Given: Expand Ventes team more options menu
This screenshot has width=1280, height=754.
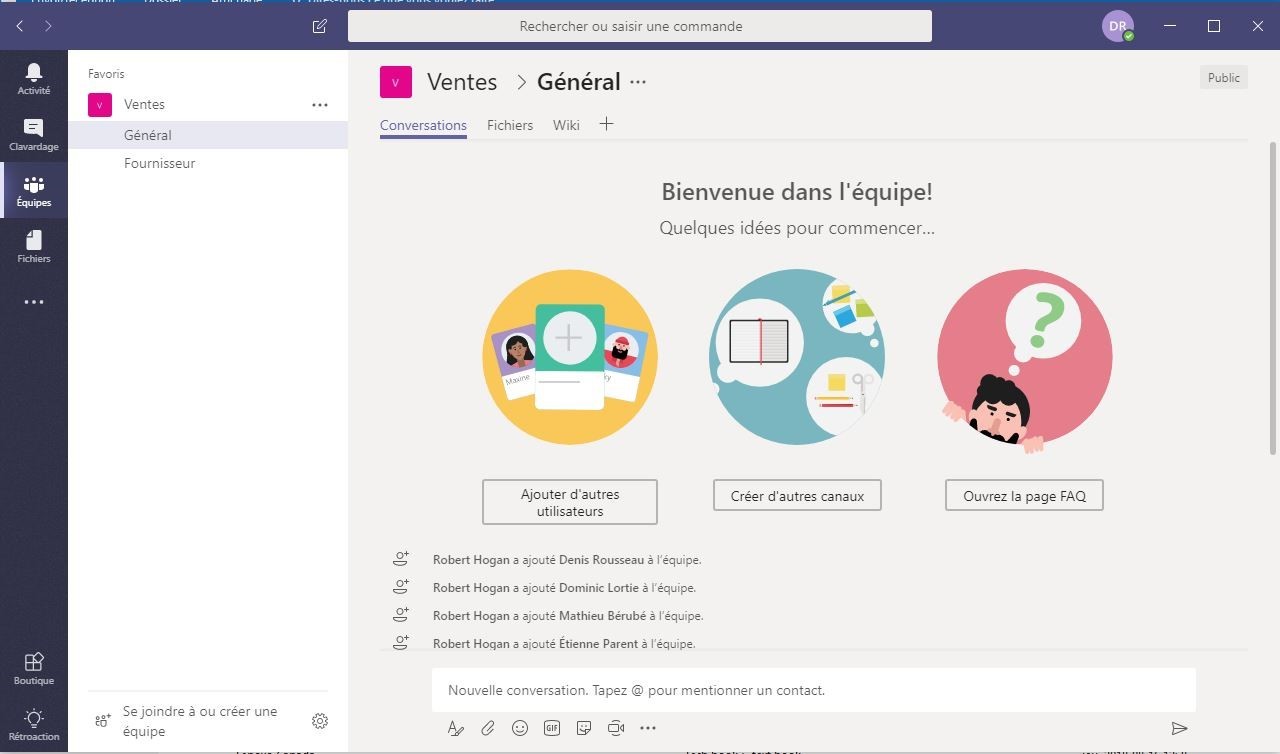Looking at the screenshot, I should click(x=320, y=104).
